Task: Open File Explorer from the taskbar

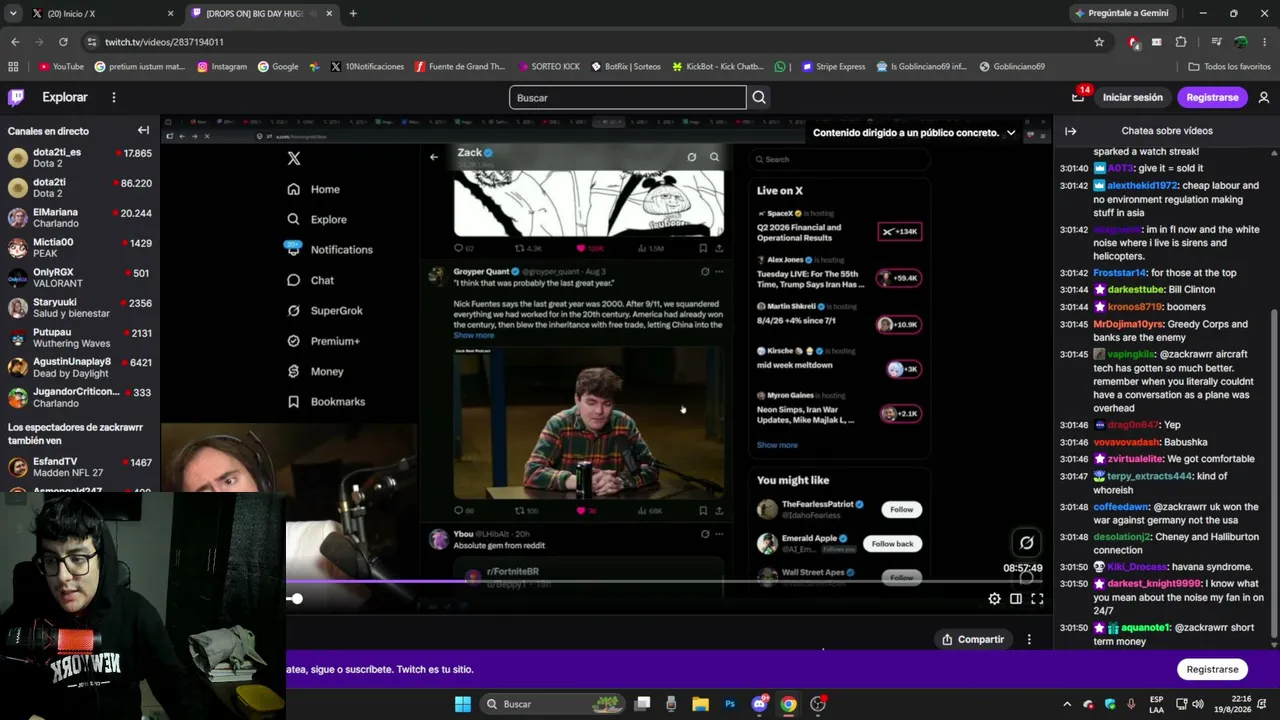Action: (x=701, y=704)
